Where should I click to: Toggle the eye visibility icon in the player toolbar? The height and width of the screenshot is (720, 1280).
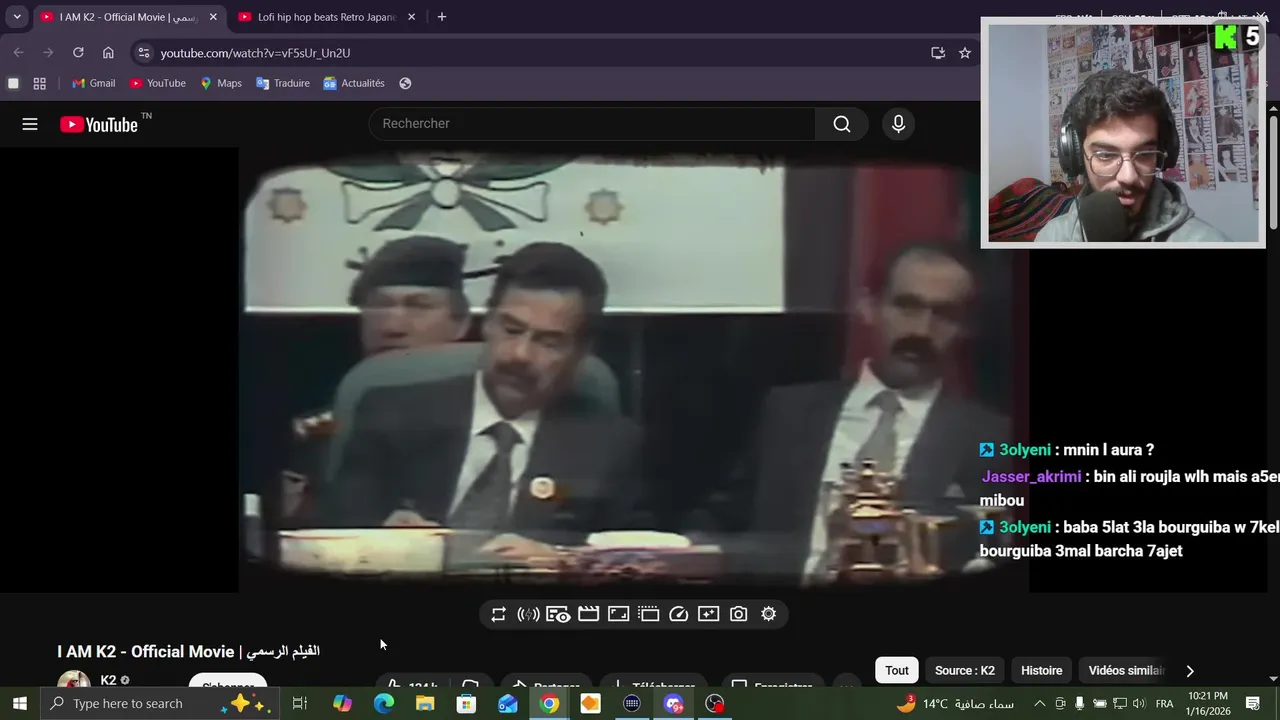tap(558, 614)
